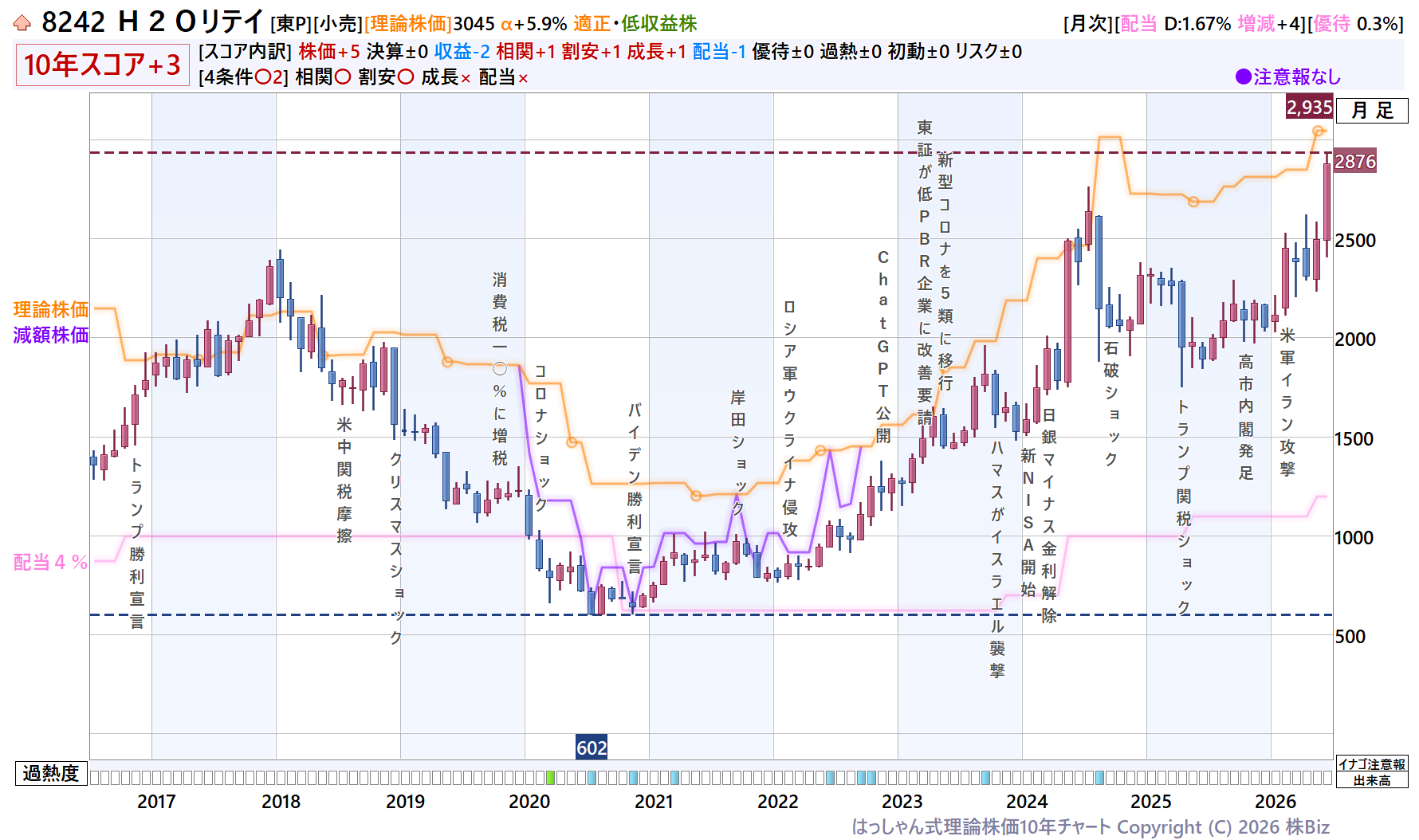Select the 出来高 label

(1372, 781)
